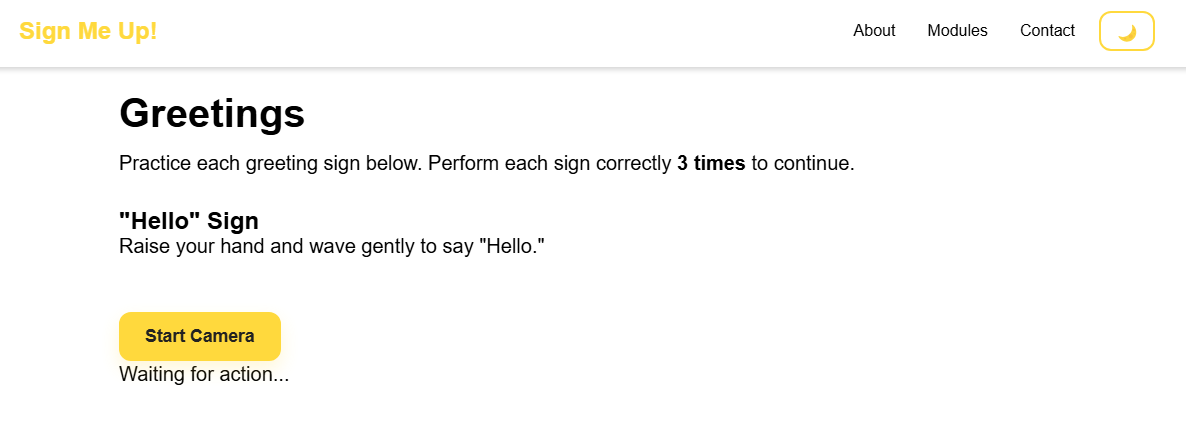Select the Modules navigation link
This screenshot has width=1186, height=437.
click(x=957, y=31)
